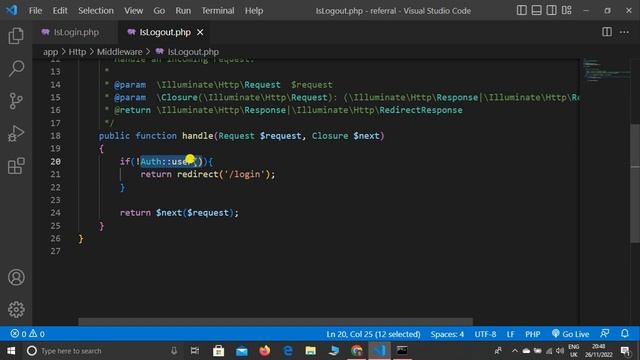Change language mode PHP
The width and height of the screenshot is (640, 360).
(533, 334)
